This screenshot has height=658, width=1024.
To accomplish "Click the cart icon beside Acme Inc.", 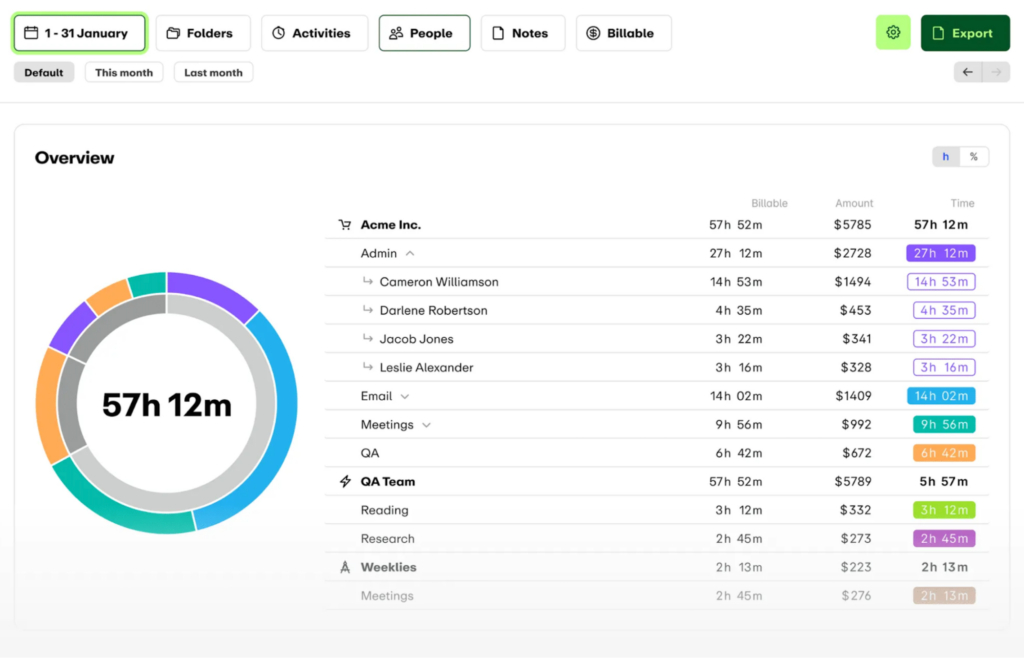I will (345, 225).
